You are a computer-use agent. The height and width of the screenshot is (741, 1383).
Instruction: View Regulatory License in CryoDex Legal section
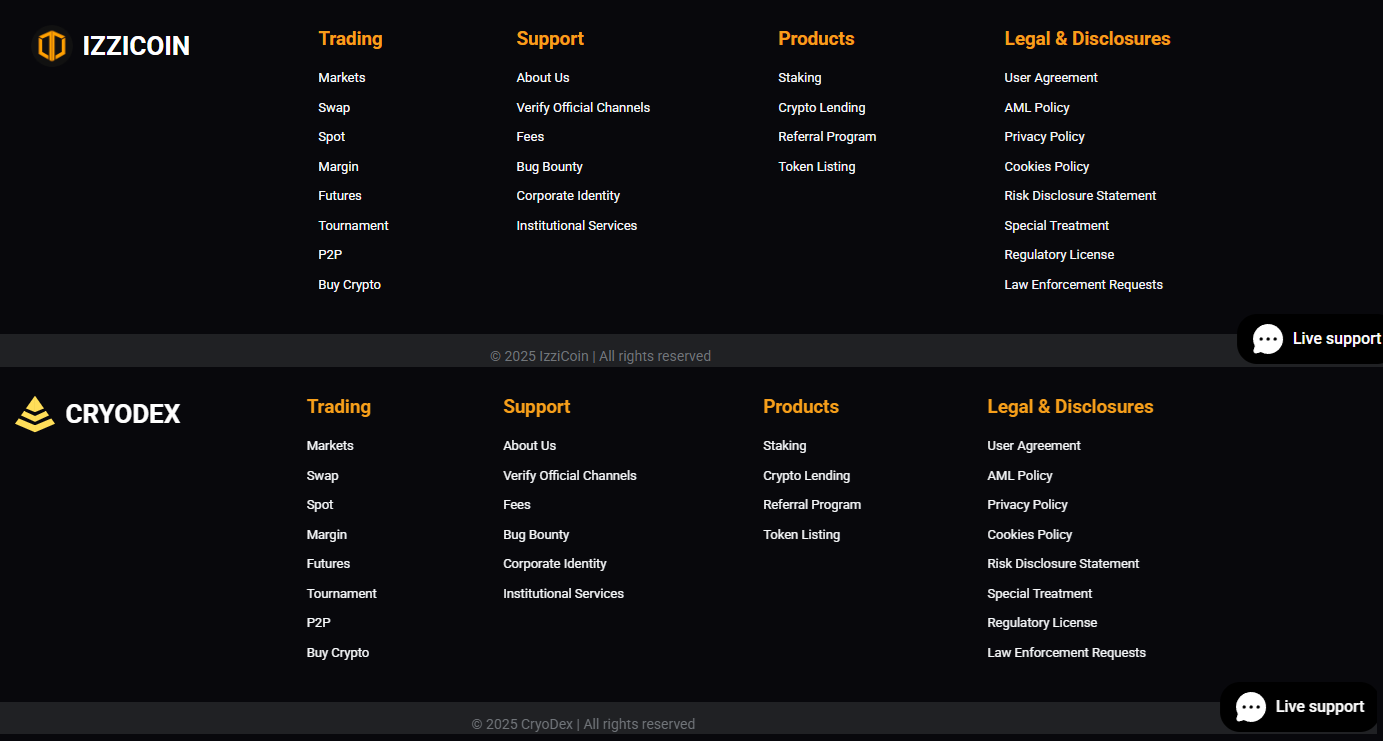(x=1042, y=623)
